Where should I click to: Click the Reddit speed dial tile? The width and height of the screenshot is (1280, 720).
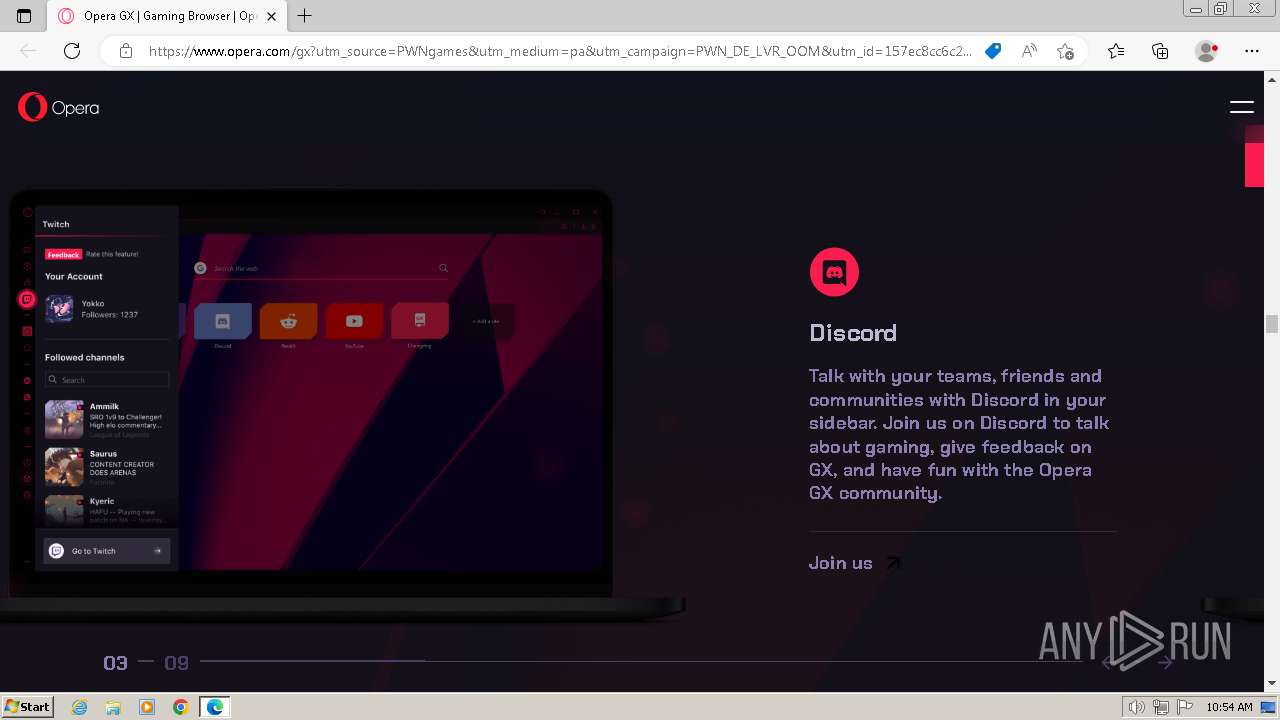click(x=289, y=321)
